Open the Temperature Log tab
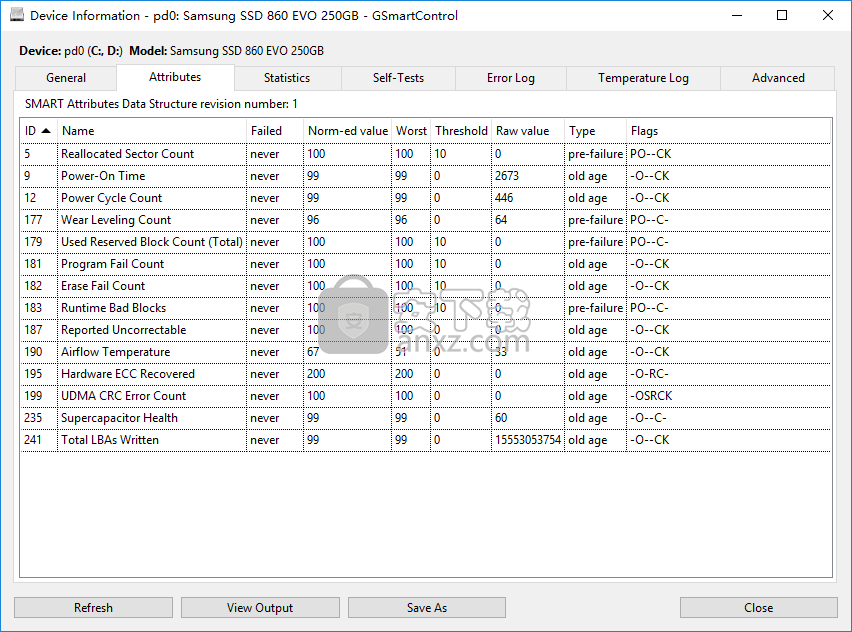This screenshot has width=852, height=632. pyautogui.click(x=643, y=78)
